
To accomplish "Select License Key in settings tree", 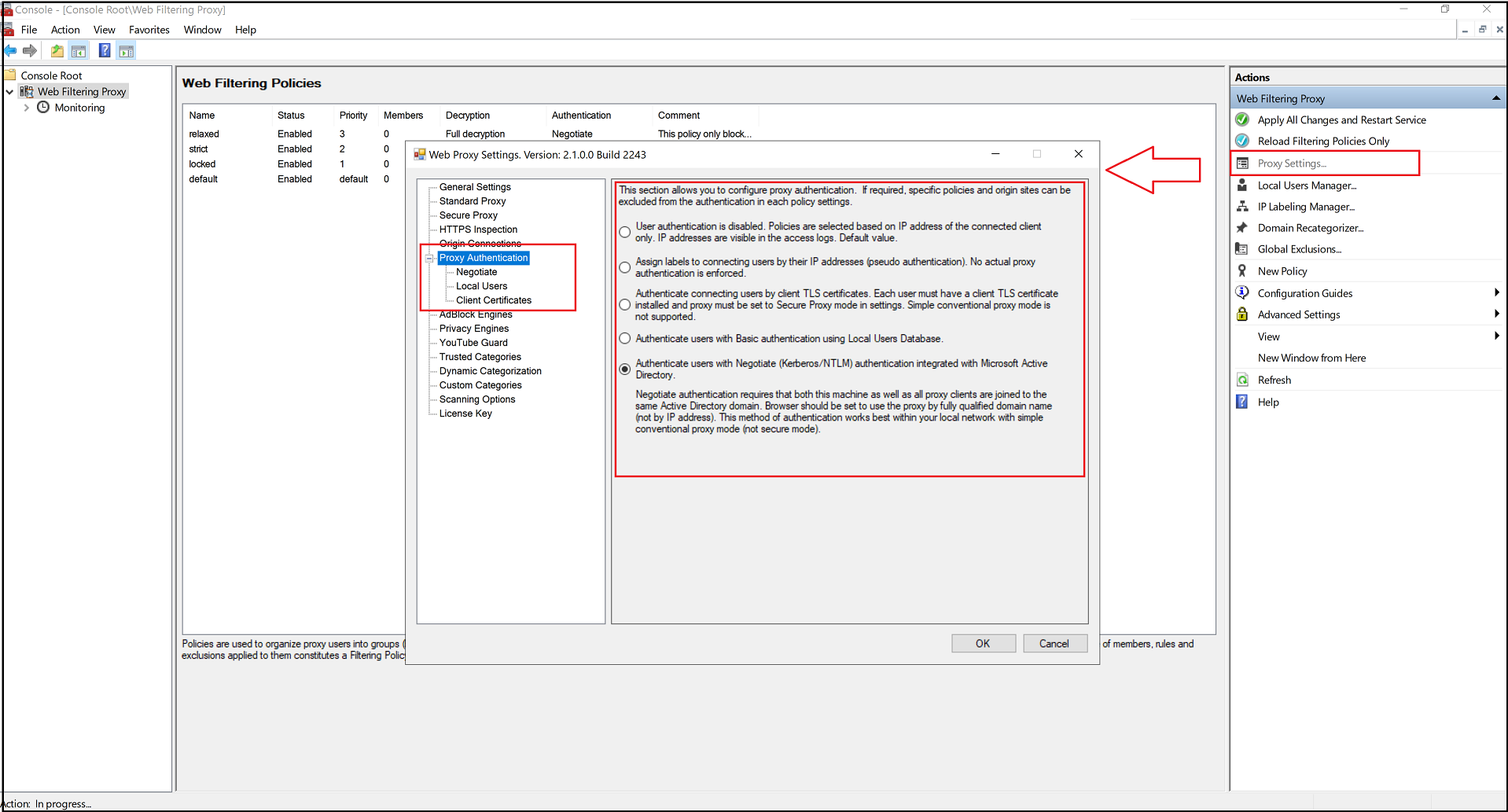I will click(x=465, y=413).
